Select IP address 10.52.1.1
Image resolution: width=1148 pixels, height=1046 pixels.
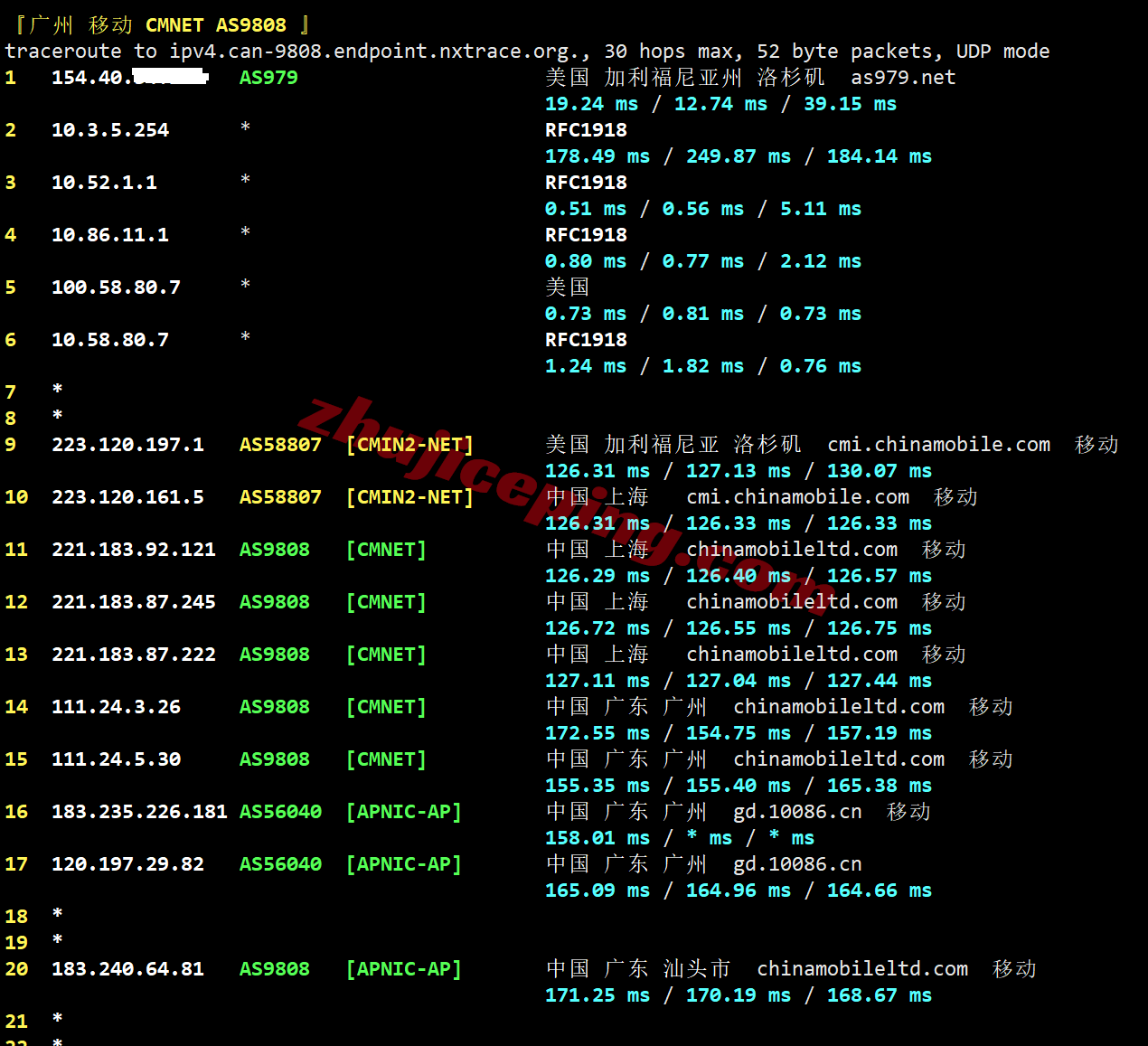pyautogui.click(x=104, y=183)
